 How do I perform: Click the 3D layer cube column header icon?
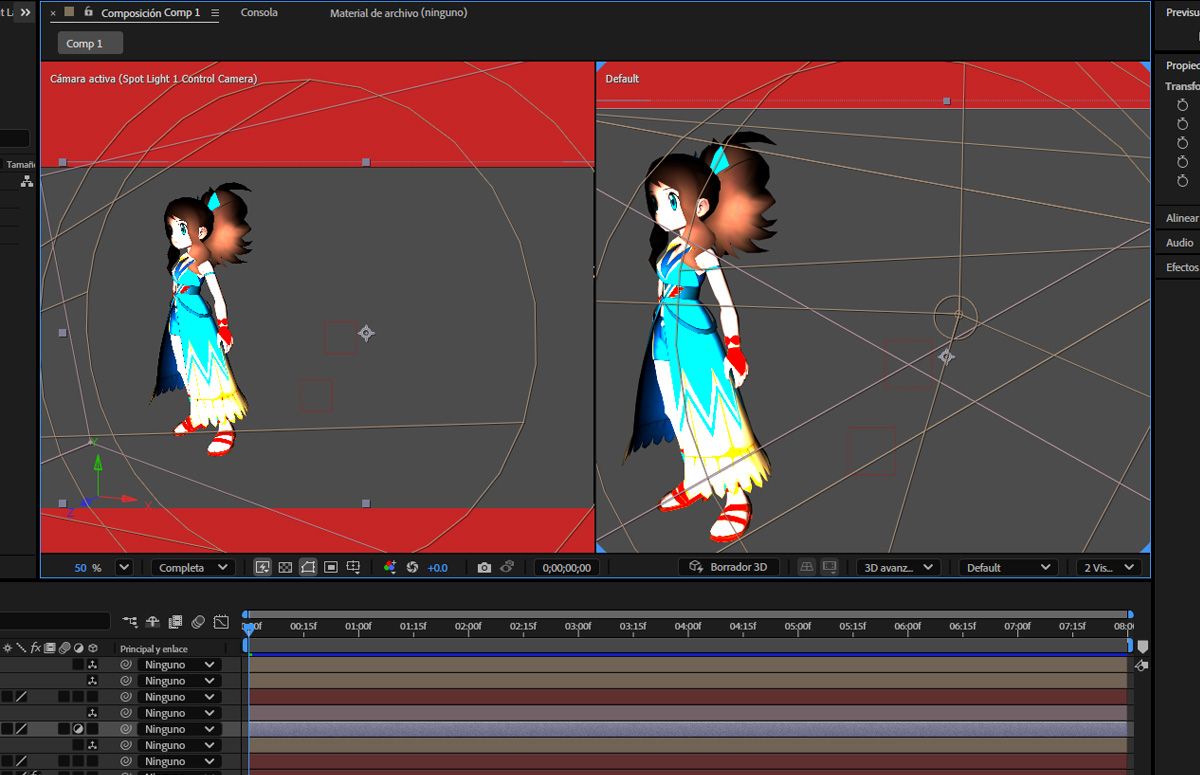[x=92, y=648]
